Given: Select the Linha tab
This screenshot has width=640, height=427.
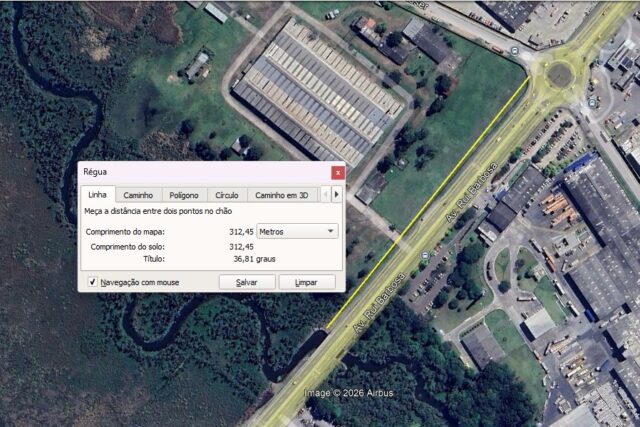Looking at the screenshot, I should (98, 194).
